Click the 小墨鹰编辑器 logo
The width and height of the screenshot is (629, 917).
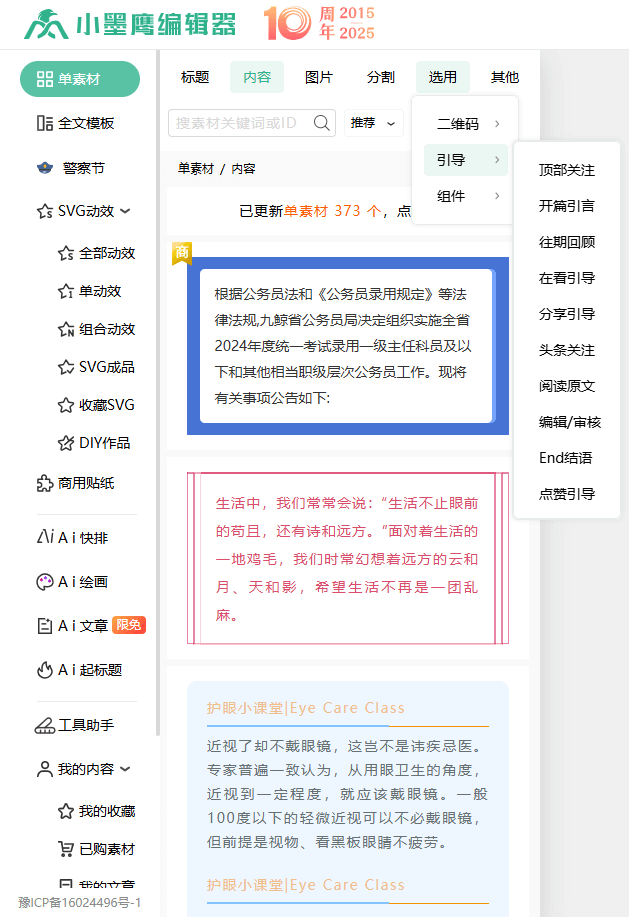point(130,24)
